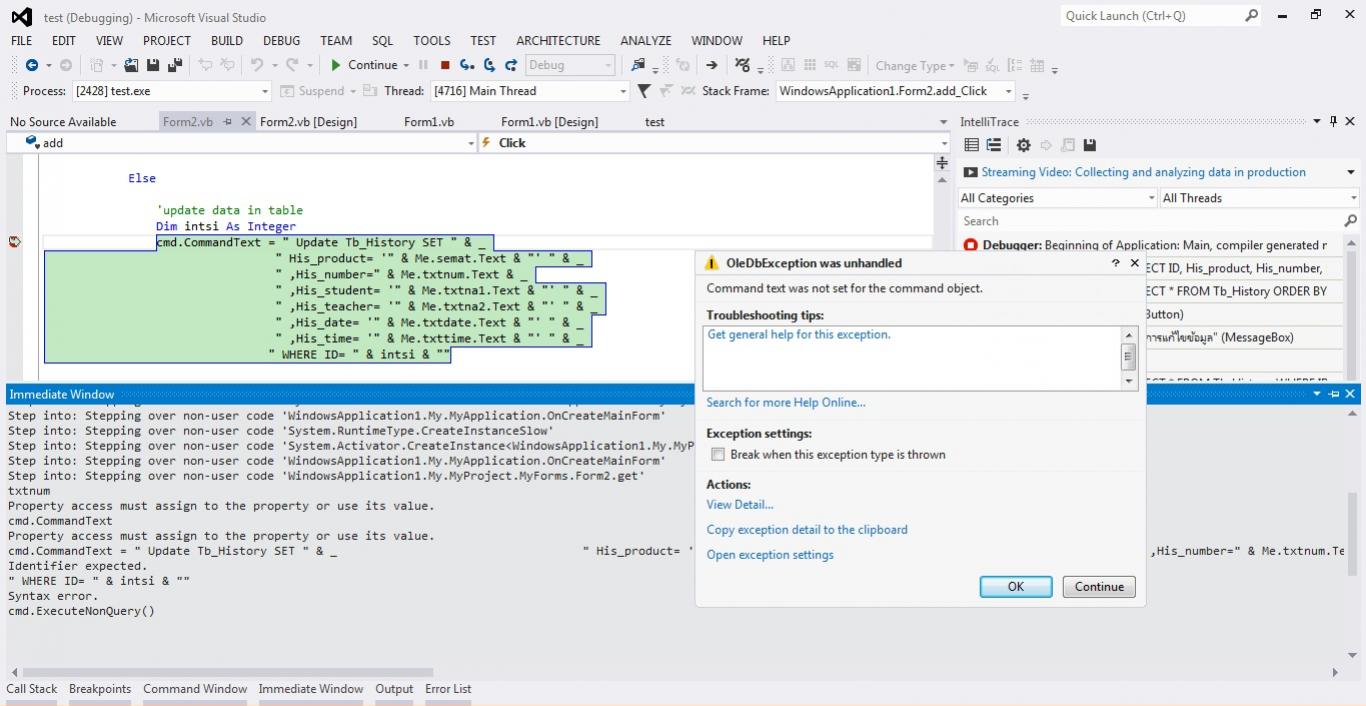1366x706 pixels.
Task: Click the Step Into debug icon
Action: (467, 65)
